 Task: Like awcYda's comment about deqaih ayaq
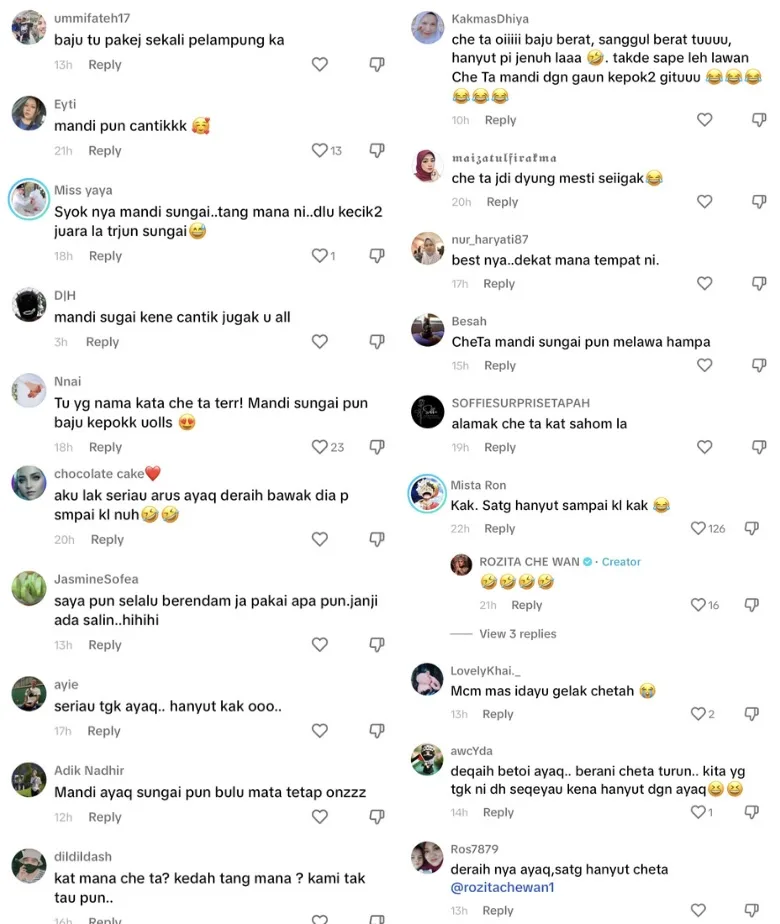click(698, 812)
